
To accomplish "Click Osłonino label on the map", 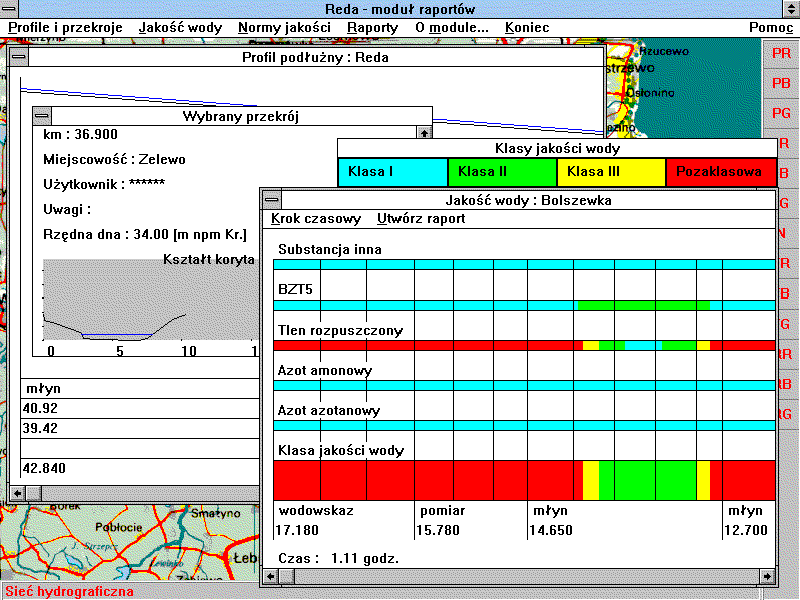I will click(x=651, y=93).
